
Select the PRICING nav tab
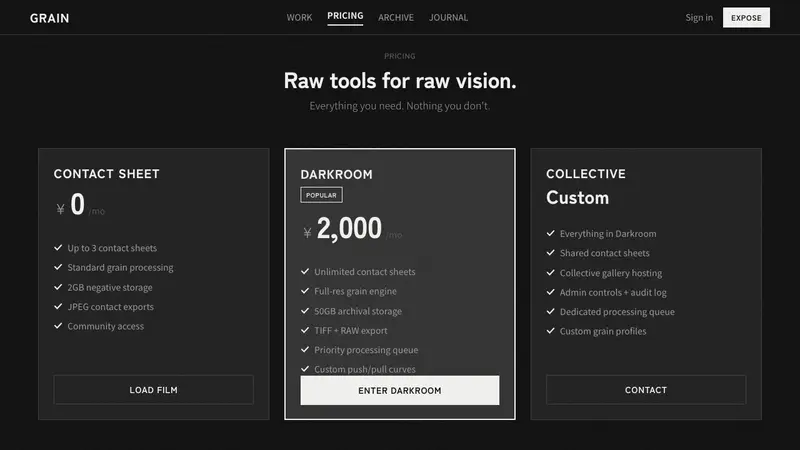[345, 16]
